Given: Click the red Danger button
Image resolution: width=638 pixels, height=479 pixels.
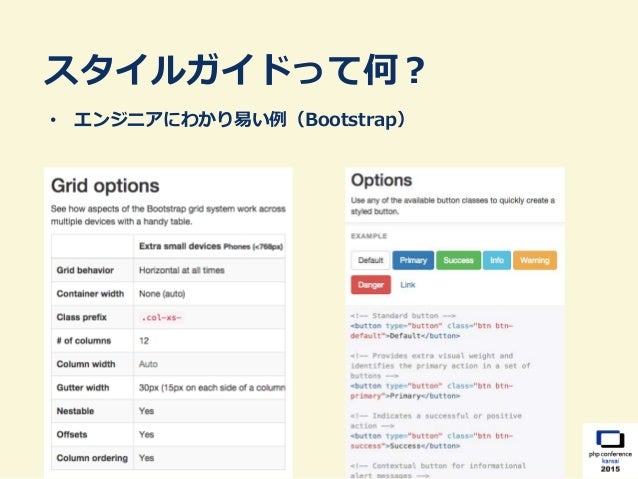Looking at the screenshot, I should point(371,285).
